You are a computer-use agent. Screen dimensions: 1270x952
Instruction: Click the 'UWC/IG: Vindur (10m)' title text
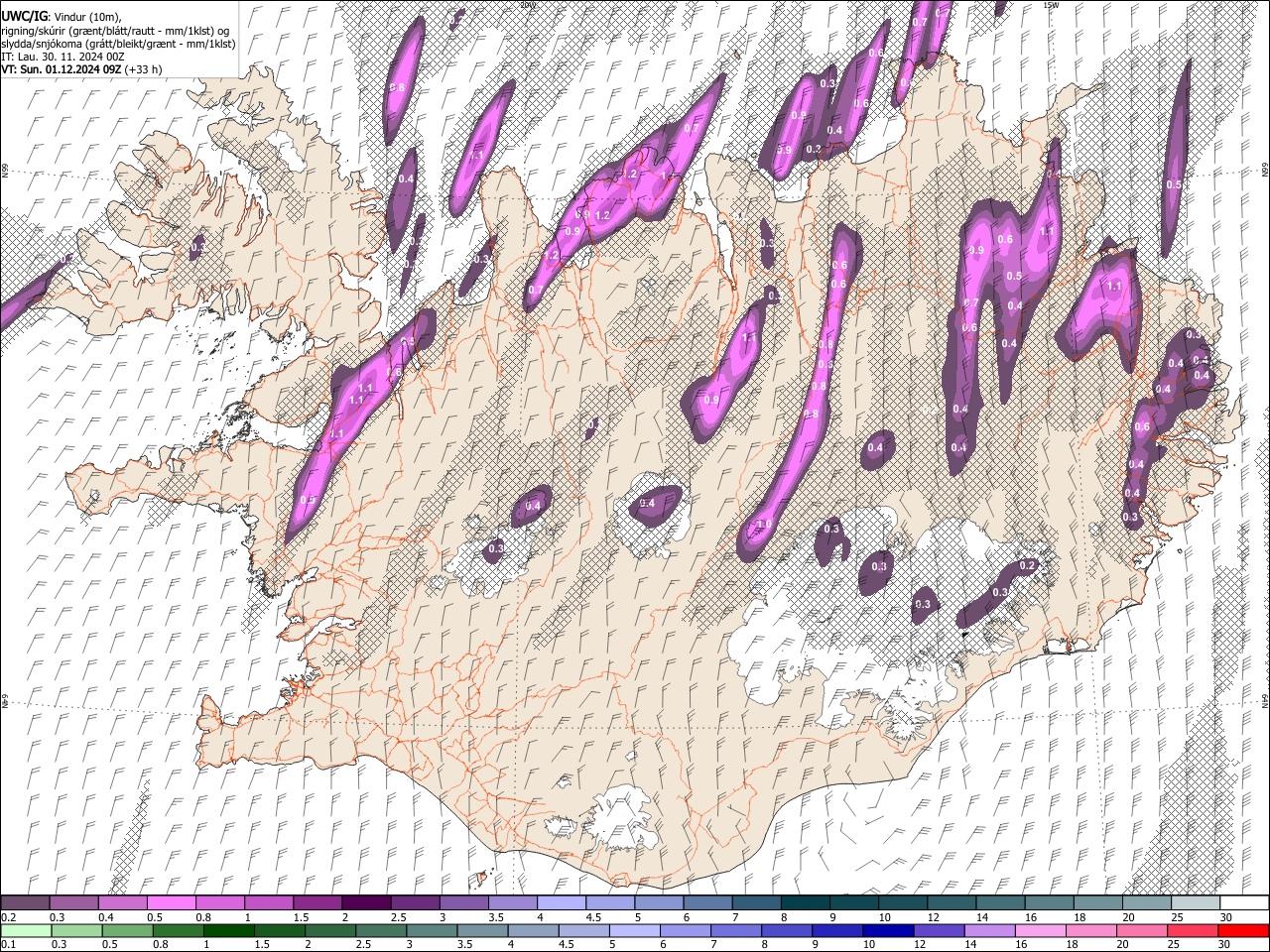tap(61, 16)
